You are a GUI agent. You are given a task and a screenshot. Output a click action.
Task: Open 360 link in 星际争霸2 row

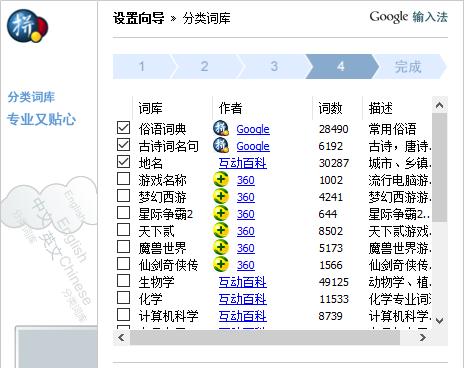click(246, 214)
